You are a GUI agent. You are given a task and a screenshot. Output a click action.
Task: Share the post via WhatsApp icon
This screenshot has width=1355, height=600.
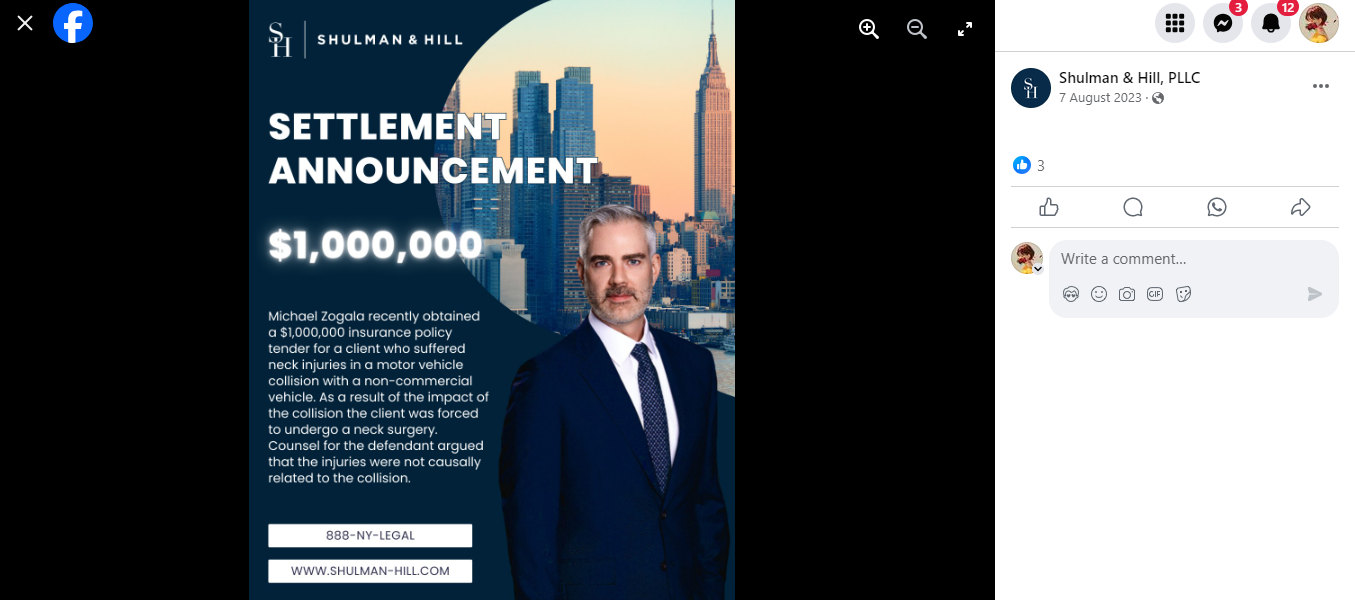[x=1217, y=207]
